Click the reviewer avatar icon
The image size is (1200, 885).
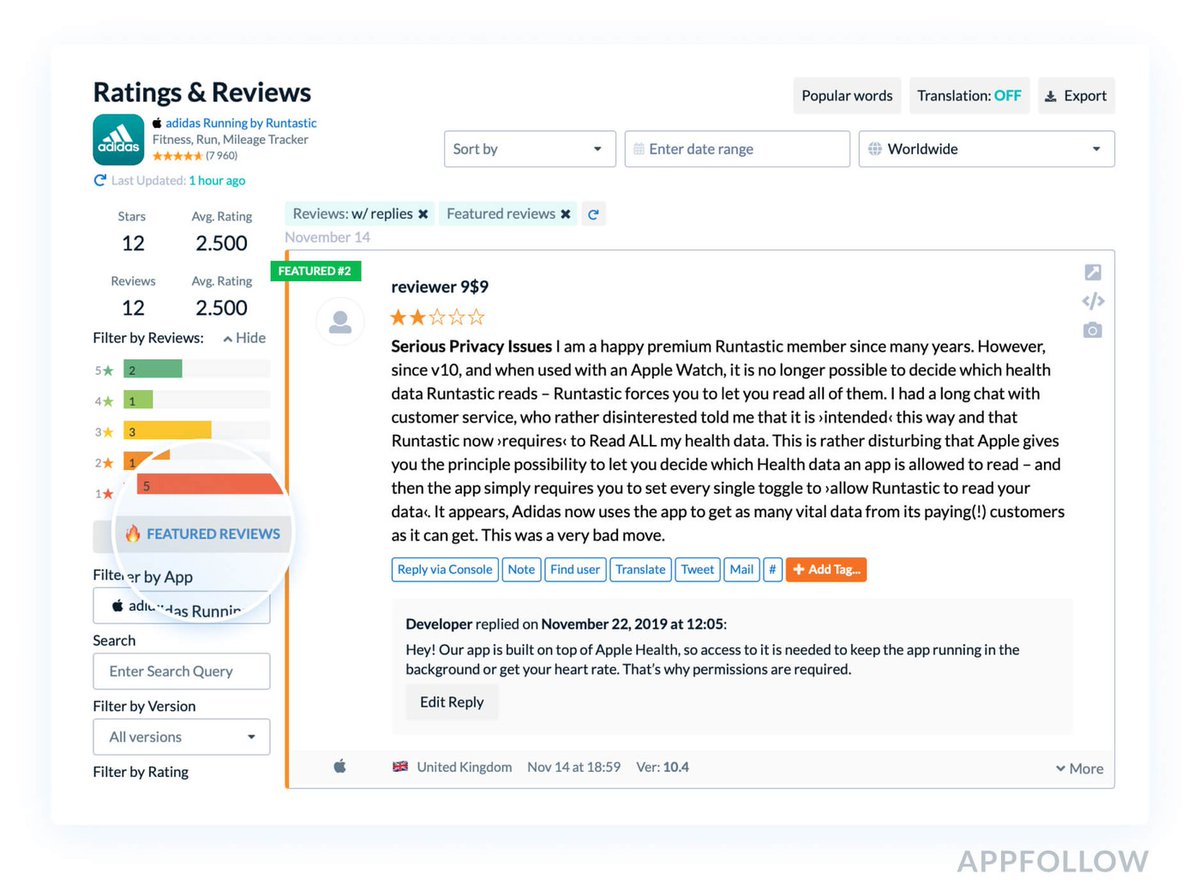[340, 322]
